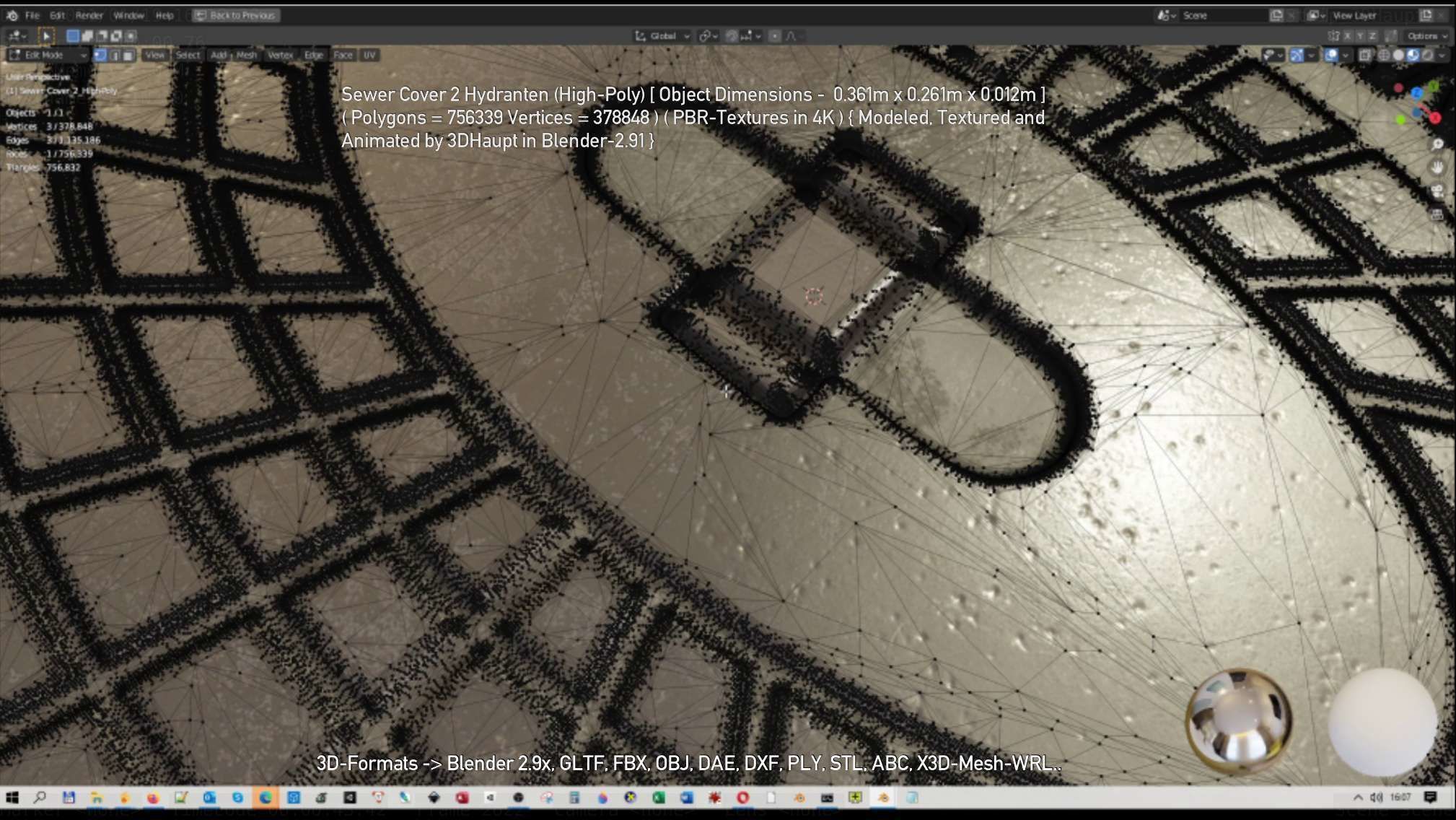Screen dimensions: 1456x820
Task: Switch to solid shading mode
Action: (x=1398, y=55)
